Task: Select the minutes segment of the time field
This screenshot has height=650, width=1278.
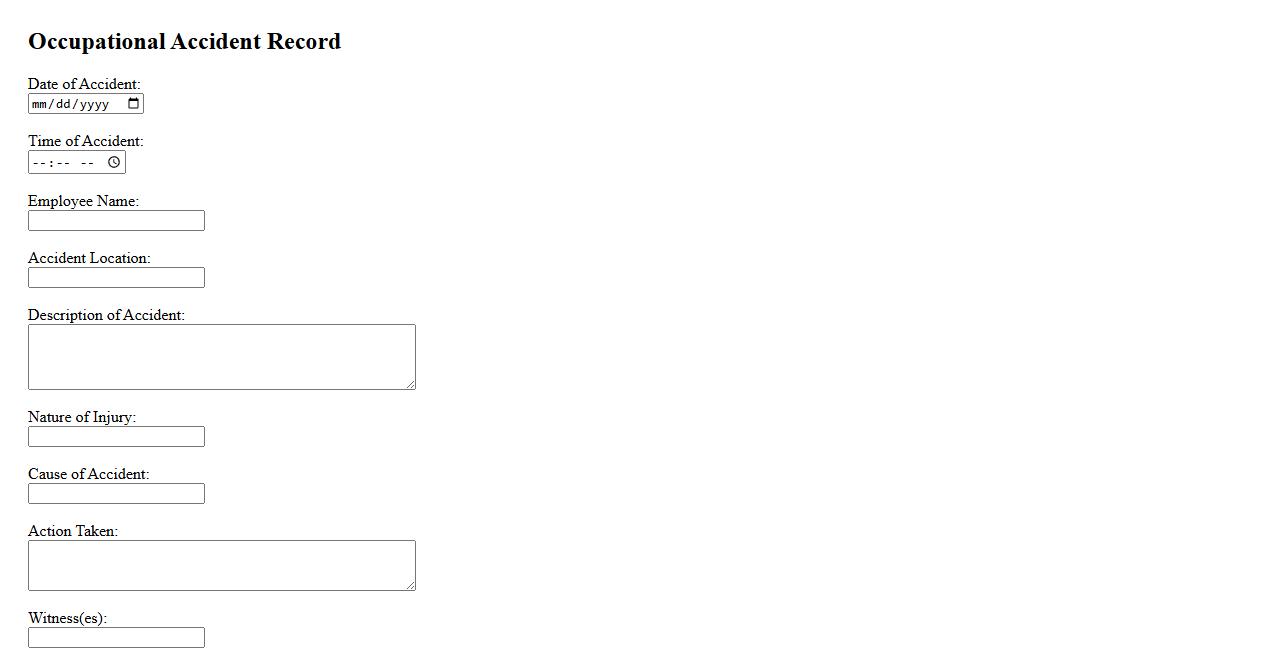Action: pos(62,163)
